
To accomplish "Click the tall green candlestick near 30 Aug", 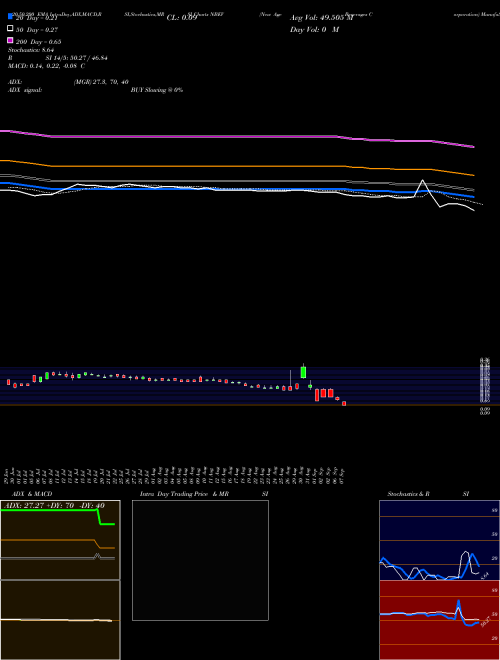I will 303,372.
